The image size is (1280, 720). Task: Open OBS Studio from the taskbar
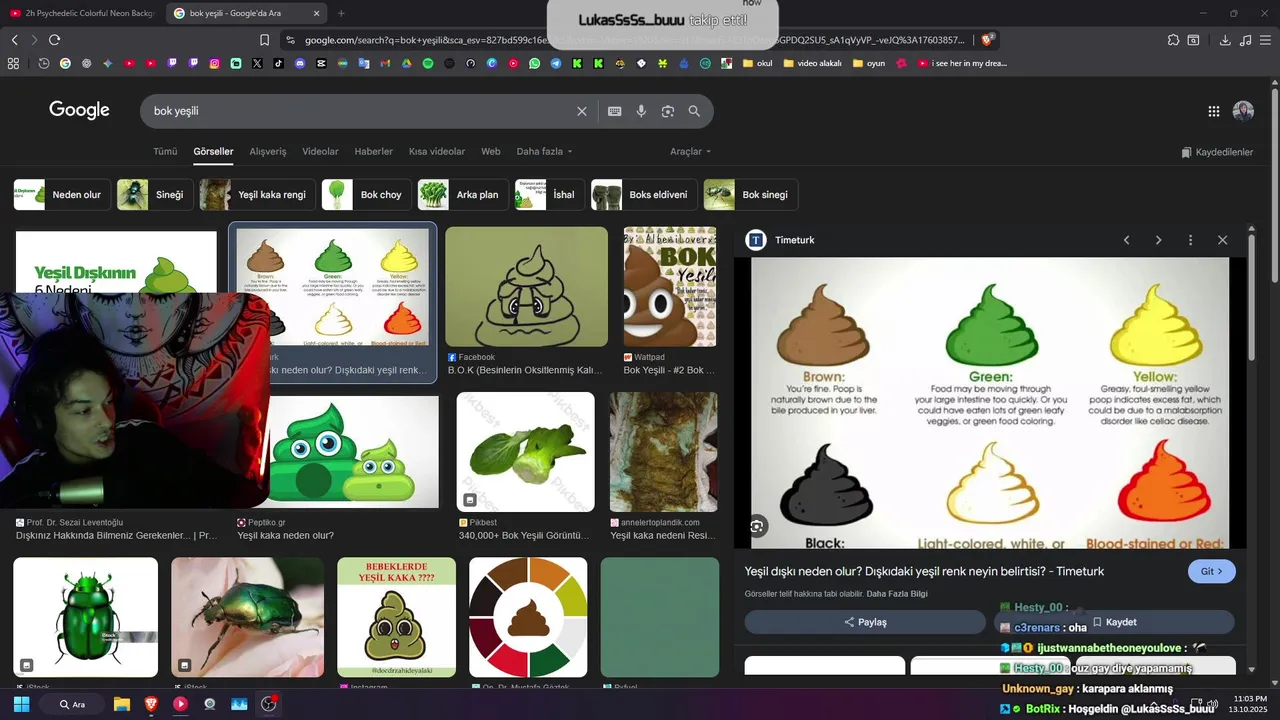(x=269, y=704)
